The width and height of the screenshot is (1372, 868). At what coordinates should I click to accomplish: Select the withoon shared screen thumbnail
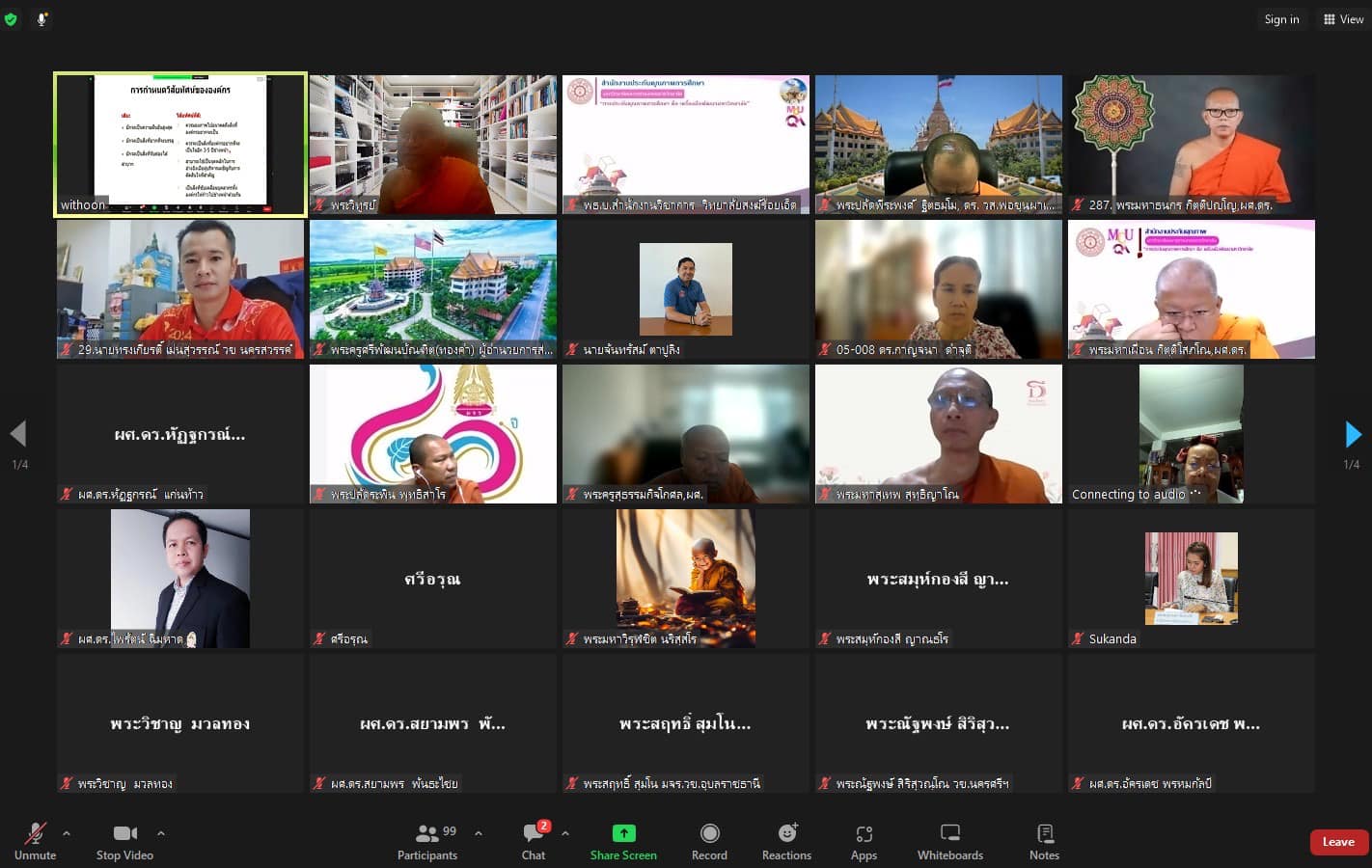pos(180,145)
